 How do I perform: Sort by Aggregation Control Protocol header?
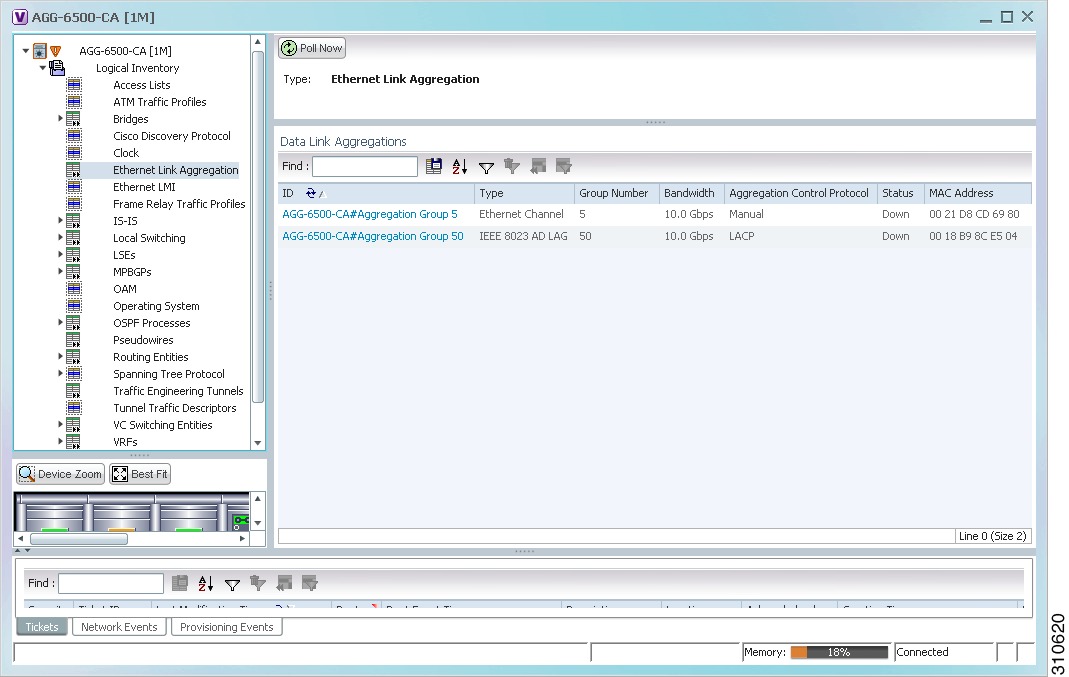(799, 194)
